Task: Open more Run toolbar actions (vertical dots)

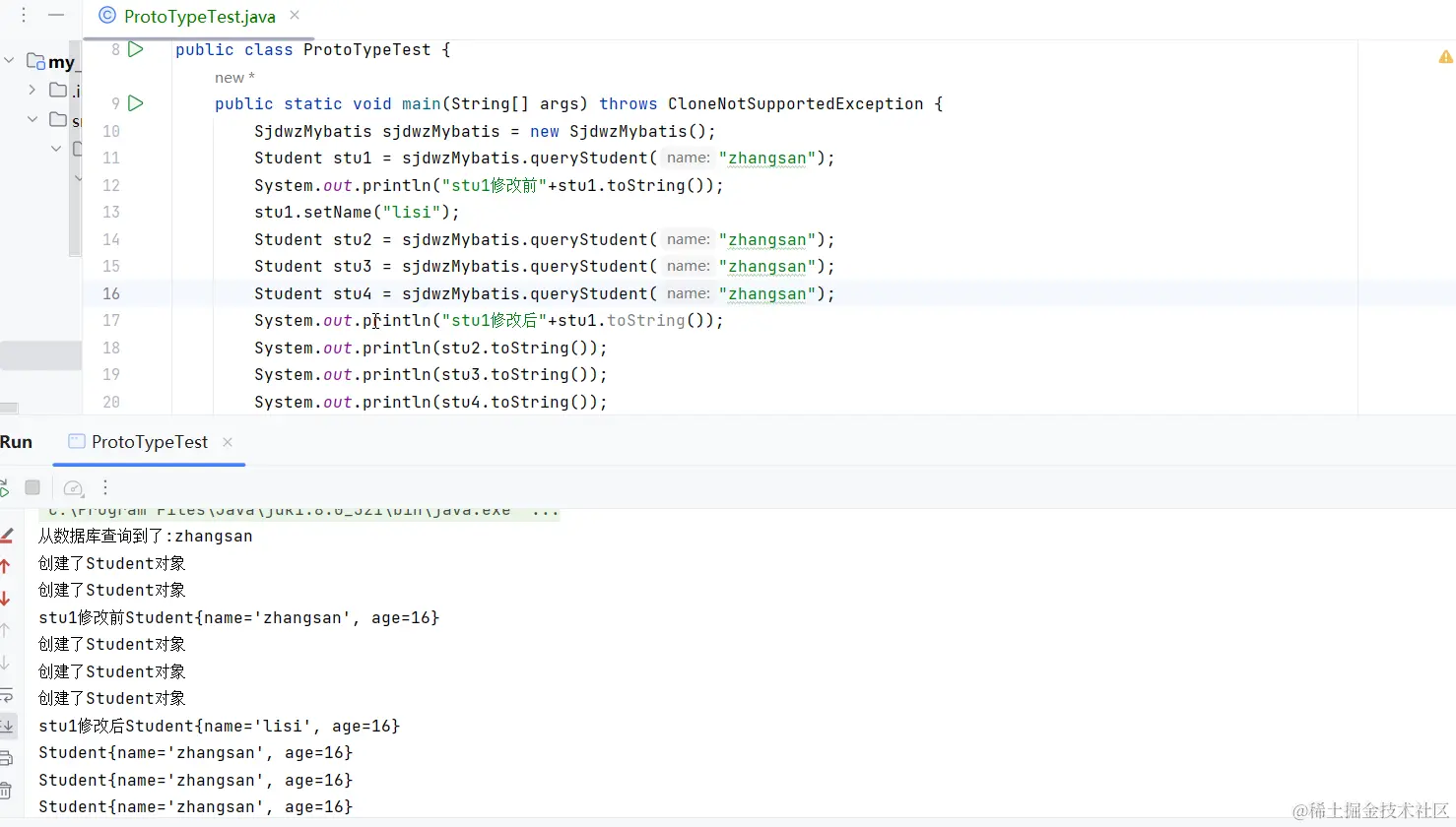Action: pos(105,487)
